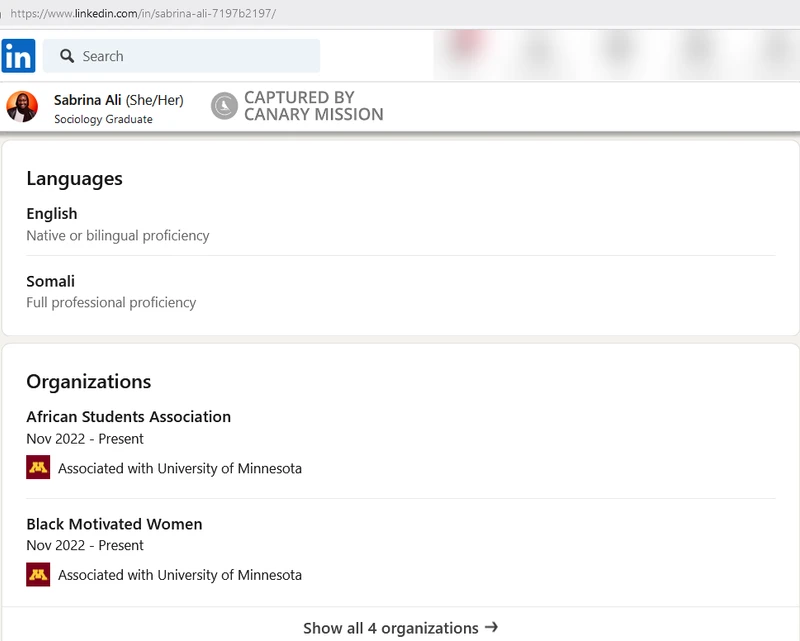This screenshot has height=641, width=800.
Task: Click the 'Organizations' section heading
Action: pyautogui.click(x=89, y=382)
